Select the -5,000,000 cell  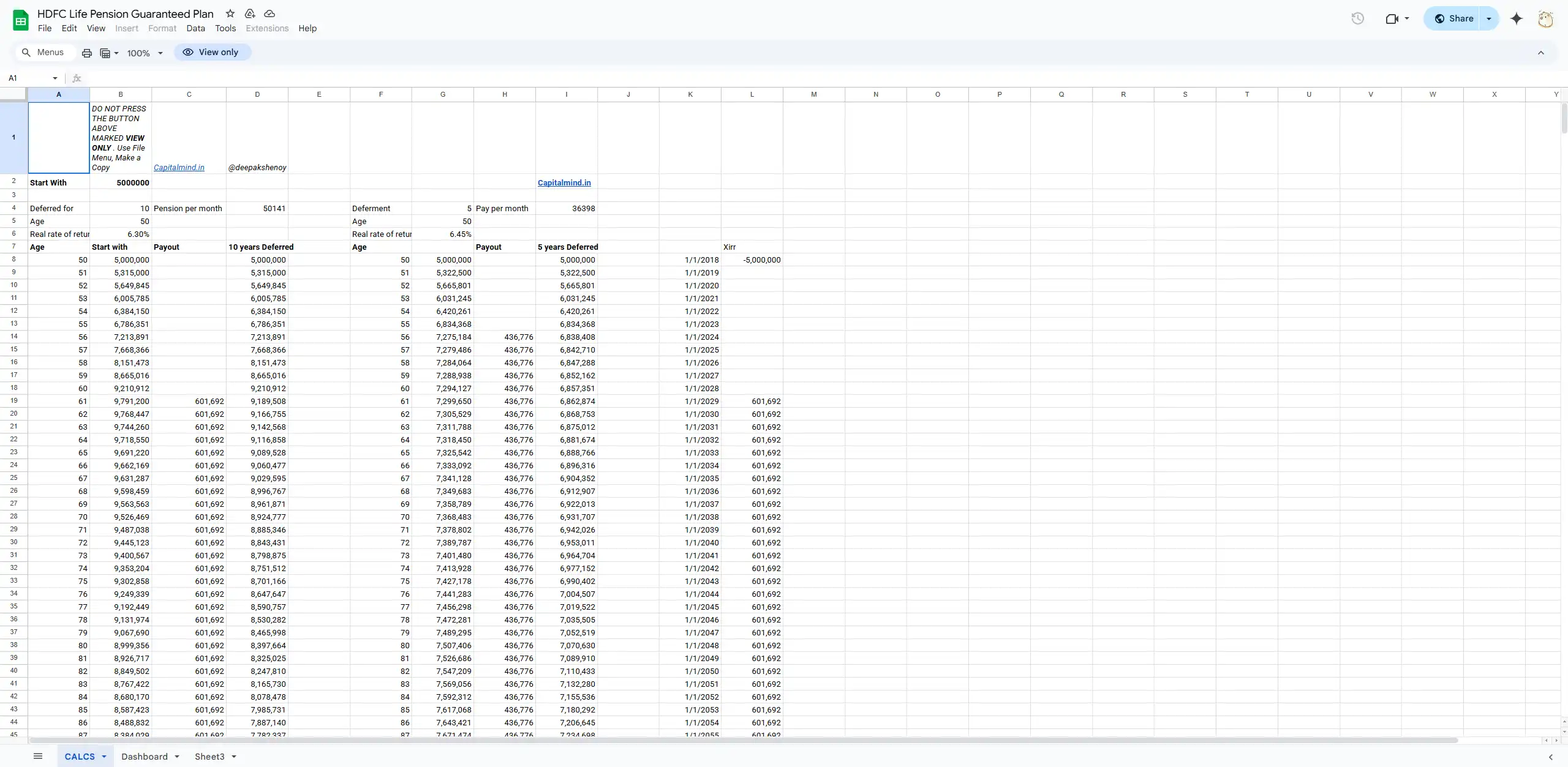coord(752,260)
